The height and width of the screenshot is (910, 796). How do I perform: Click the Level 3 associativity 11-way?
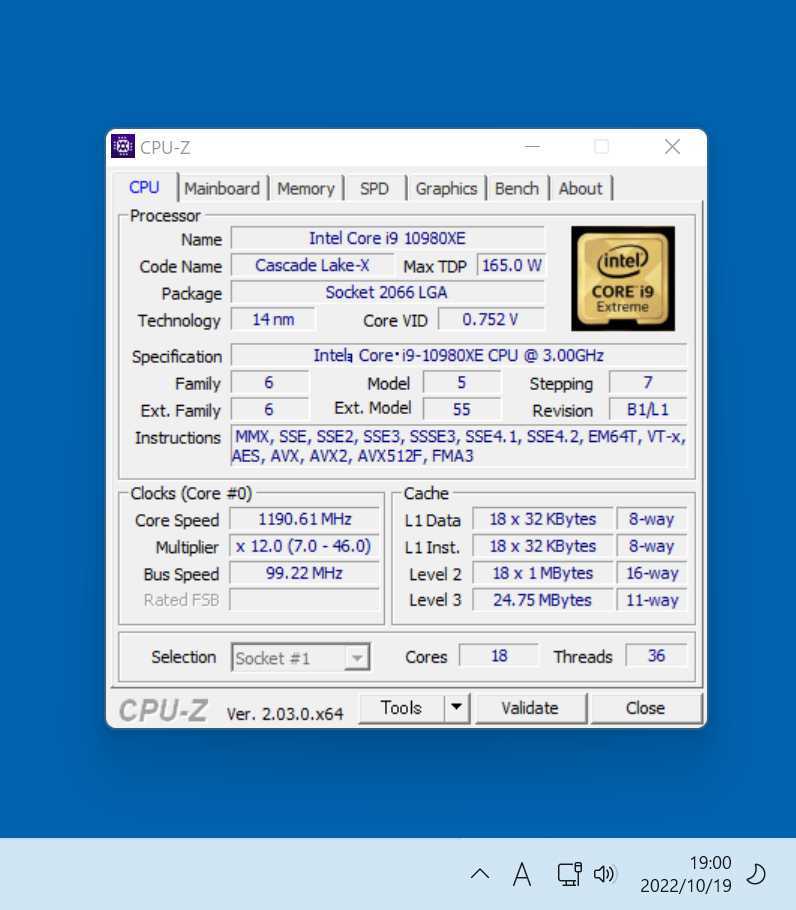point(651,600)
